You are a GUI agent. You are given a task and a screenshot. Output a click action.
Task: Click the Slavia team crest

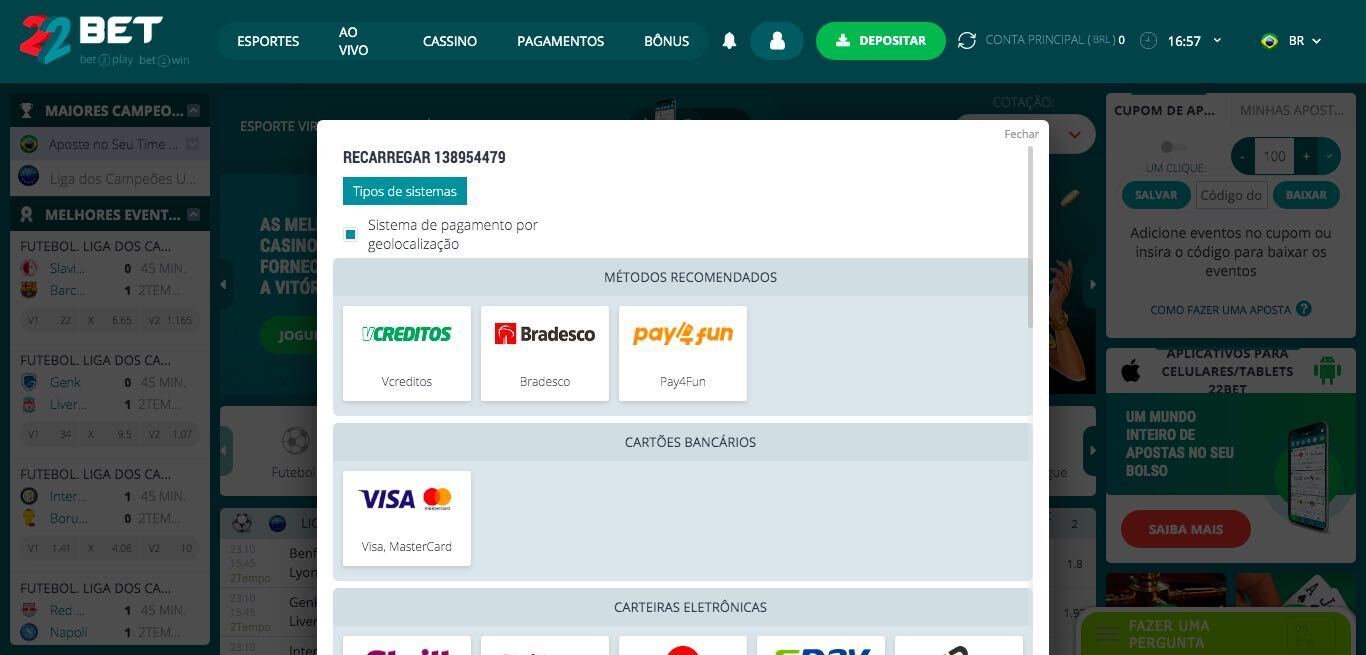point(29,268)
